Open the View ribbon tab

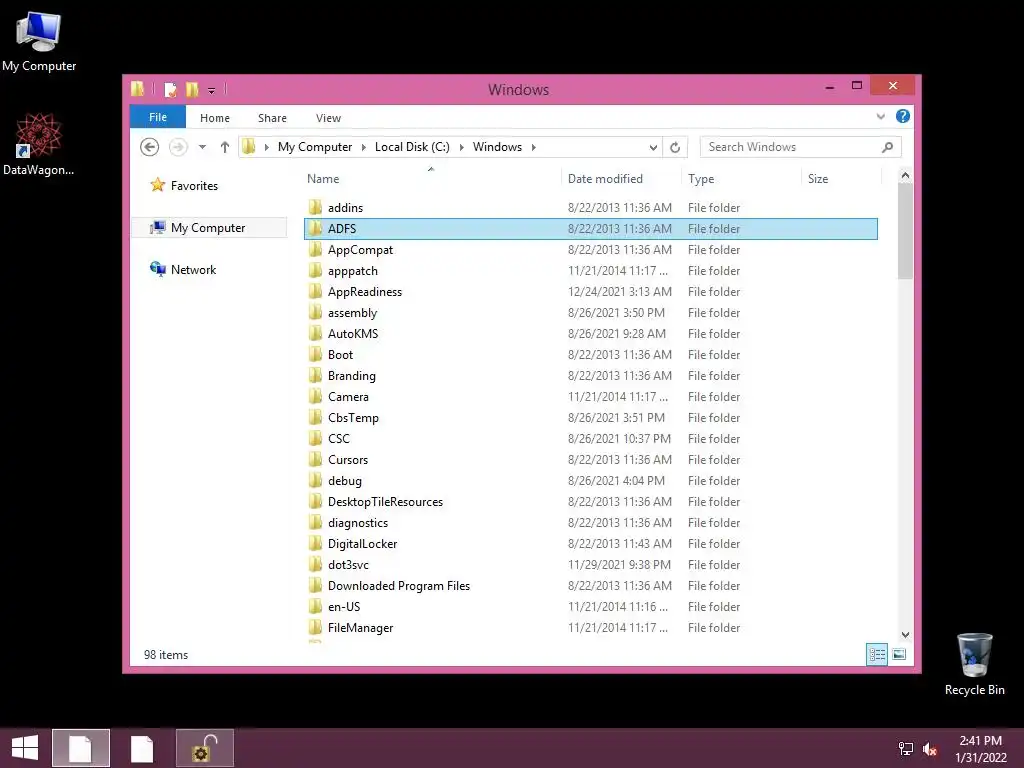[x=328, y=118]
